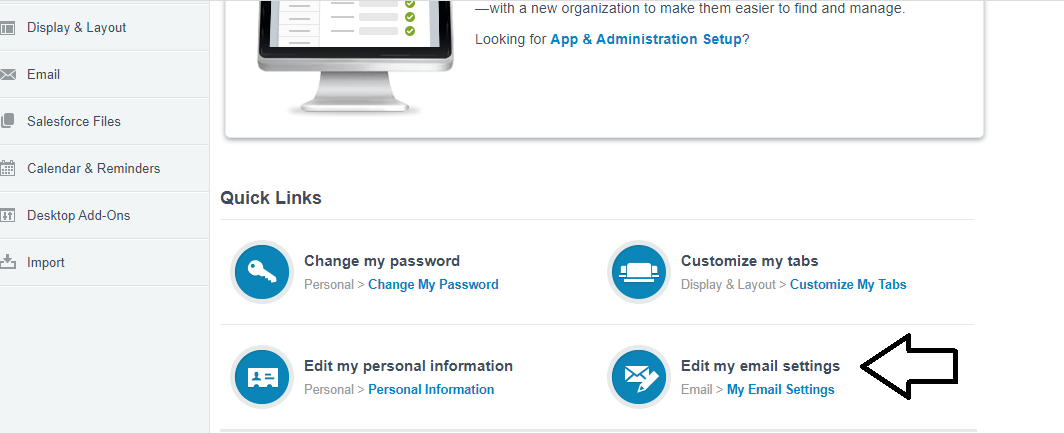This screenshot has width=1064, height=433.
Task: Click the envelope email settings icon
Action: pyautogui.click(x=638, y=377)
